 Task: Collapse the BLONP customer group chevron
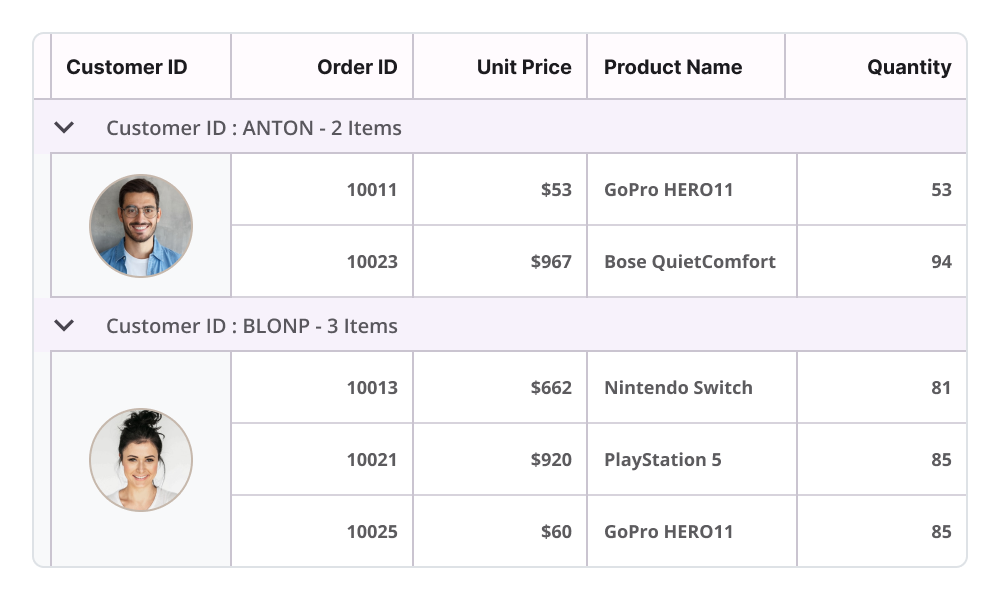point(64,325)
